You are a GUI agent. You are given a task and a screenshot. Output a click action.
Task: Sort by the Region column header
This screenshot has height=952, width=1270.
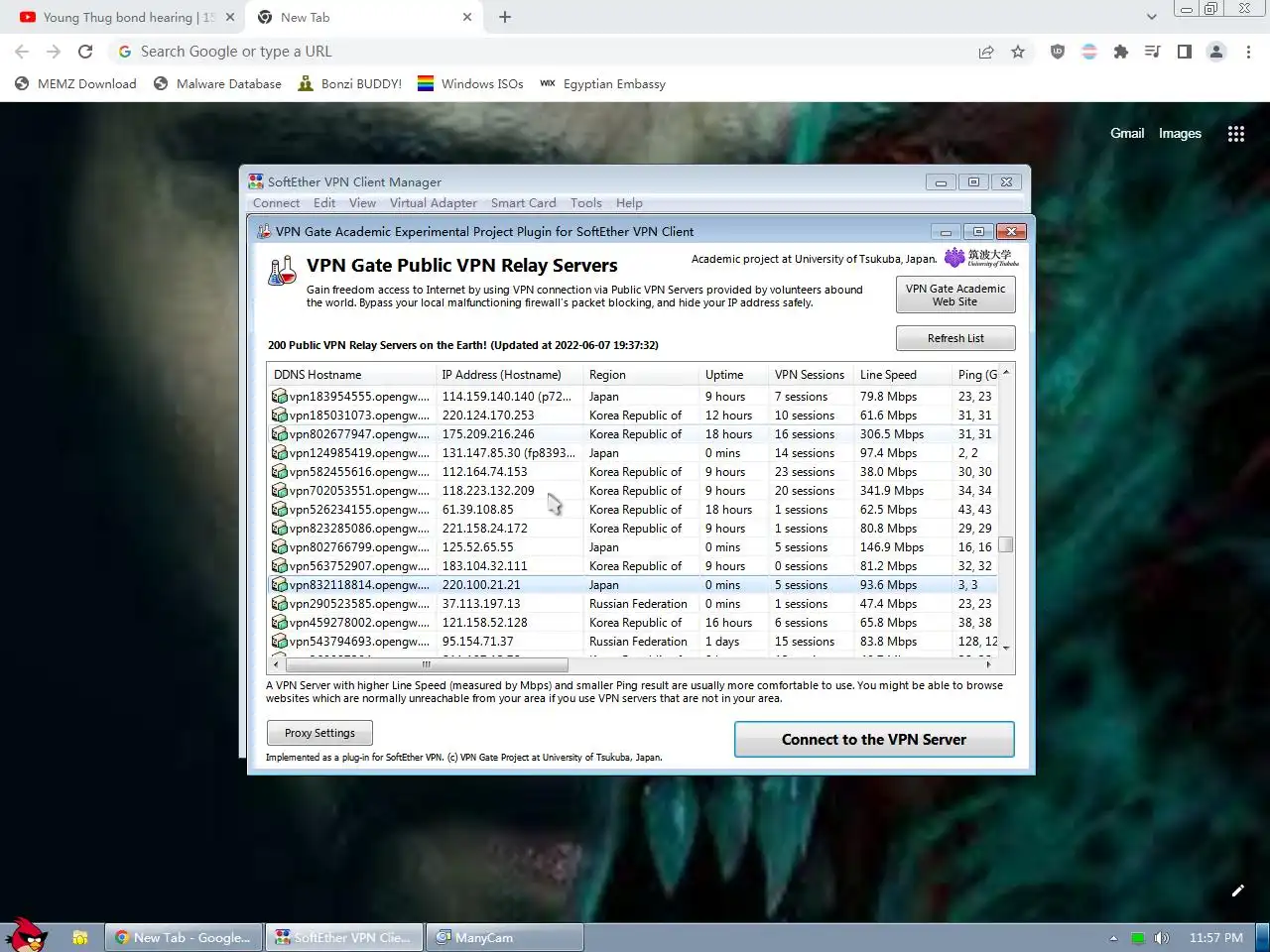pos(641,375)
